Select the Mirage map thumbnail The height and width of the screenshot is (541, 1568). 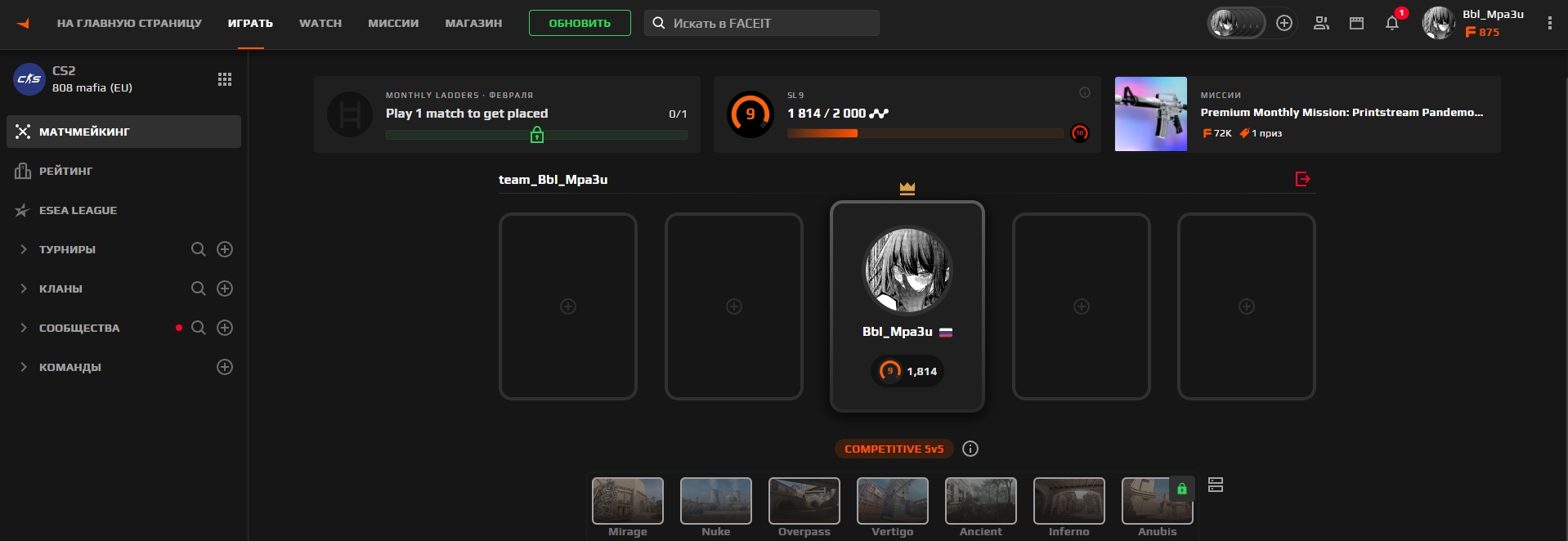click(628, 501)
